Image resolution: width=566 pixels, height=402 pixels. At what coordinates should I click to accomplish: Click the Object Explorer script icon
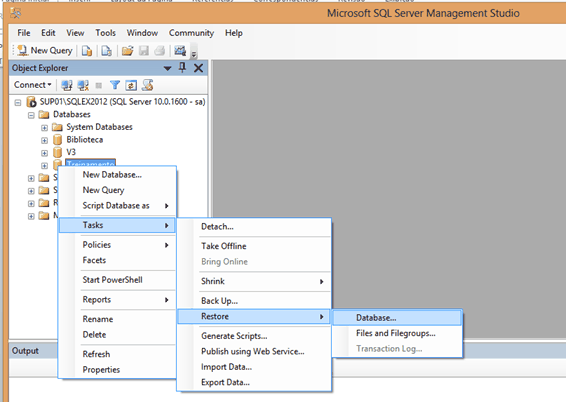pyautogui.click(x=147, y=85)
